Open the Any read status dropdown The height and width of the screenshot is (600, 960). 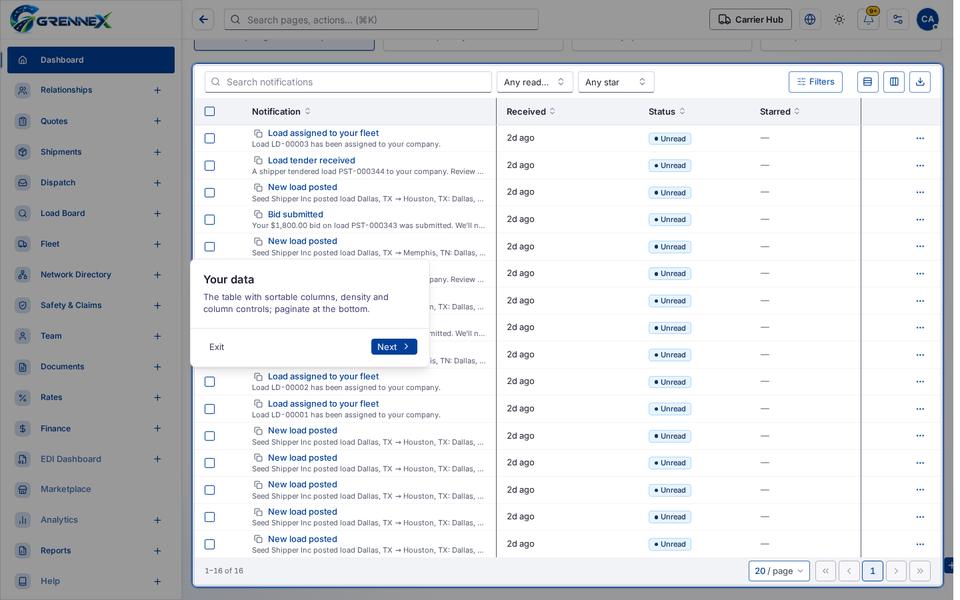pos(534,82)
